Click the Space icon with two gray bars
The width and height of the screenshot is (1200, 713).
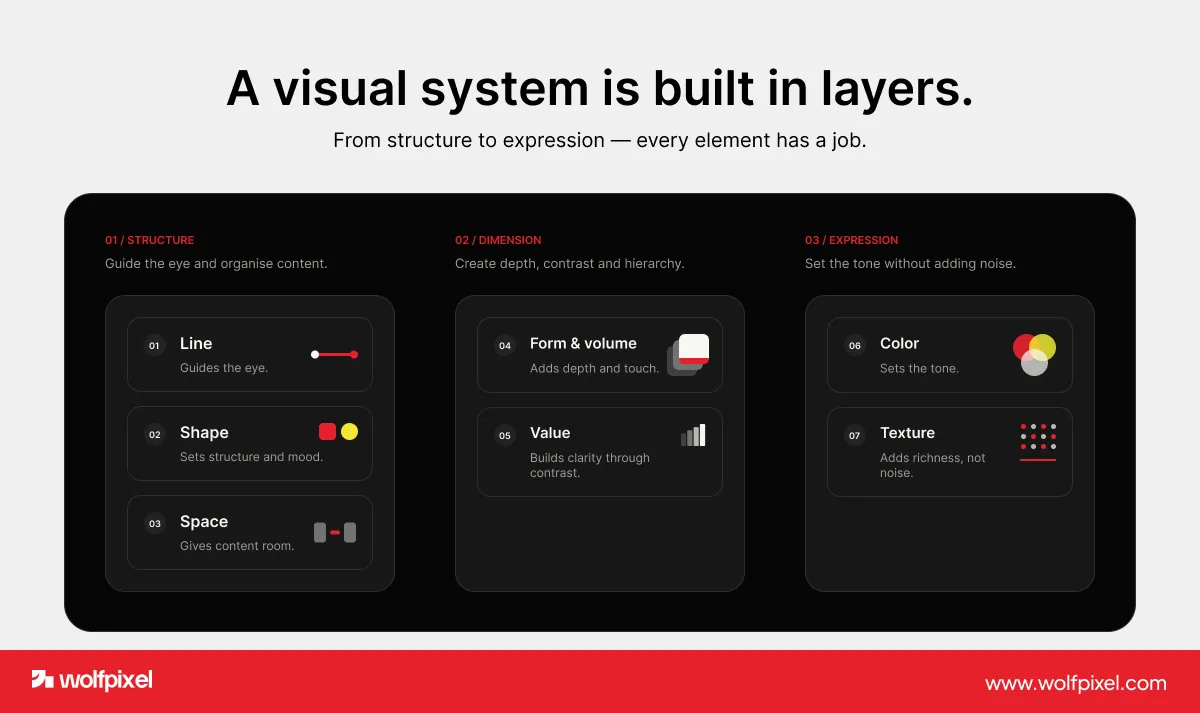[x=335, y=532]
